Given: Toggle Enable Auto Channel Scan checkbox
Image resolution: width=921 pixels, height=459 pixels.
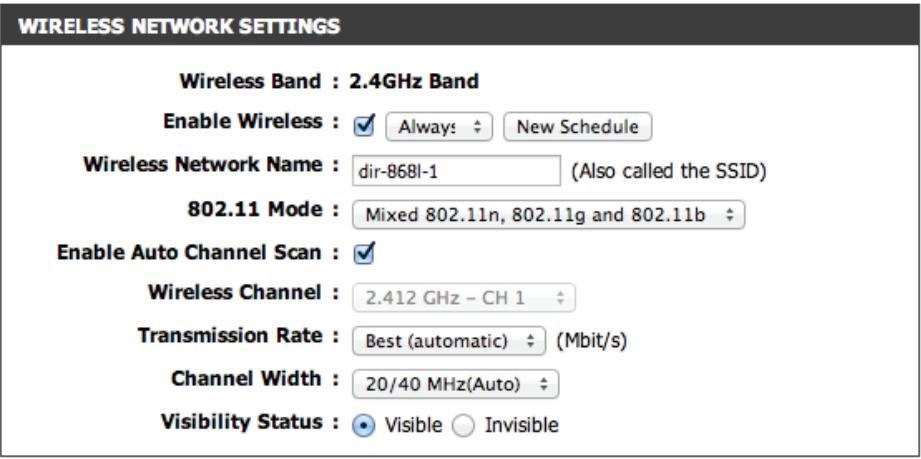Looking at the screenshot, I should coord(364,254).
